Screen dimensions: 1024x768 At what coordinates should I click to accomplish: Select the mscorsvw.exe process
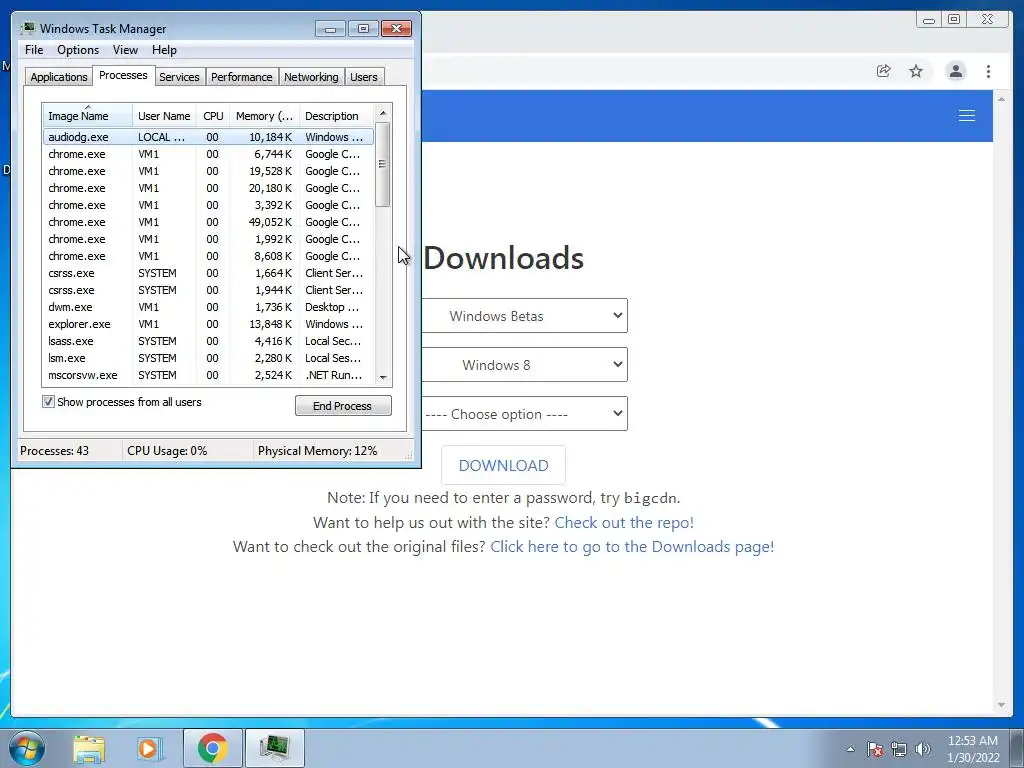pos(208,375)
